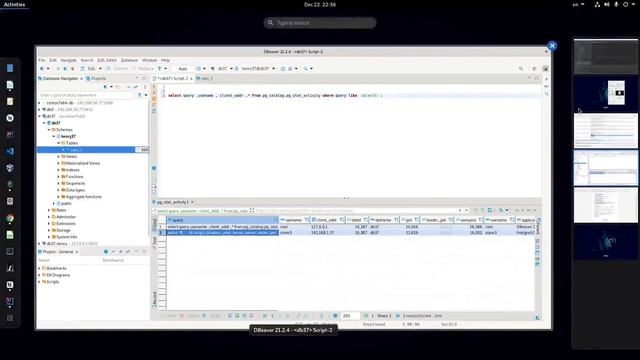Click the datname column header
This screenshot has width=640, height=360.
click(x=384, y=220)
